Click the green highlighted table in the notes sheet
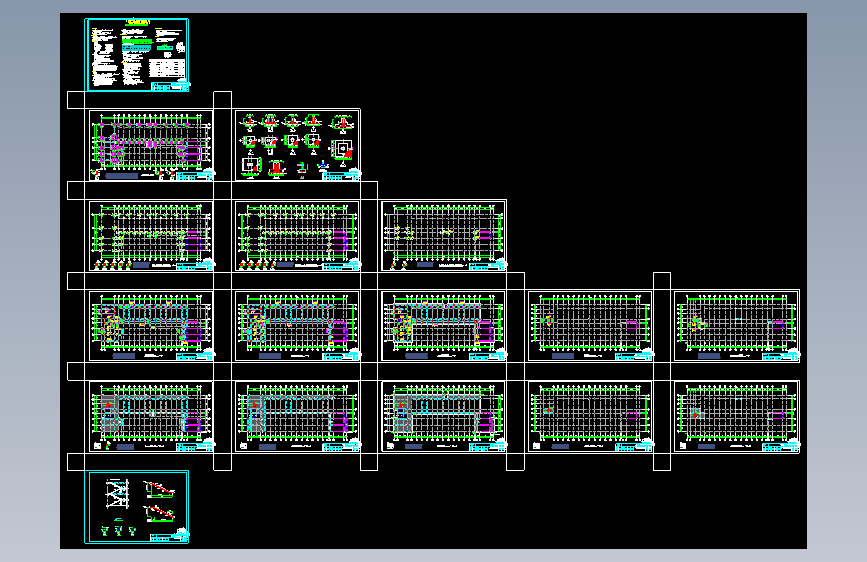Screen dimensions: 867x562 tap(136, 41)
